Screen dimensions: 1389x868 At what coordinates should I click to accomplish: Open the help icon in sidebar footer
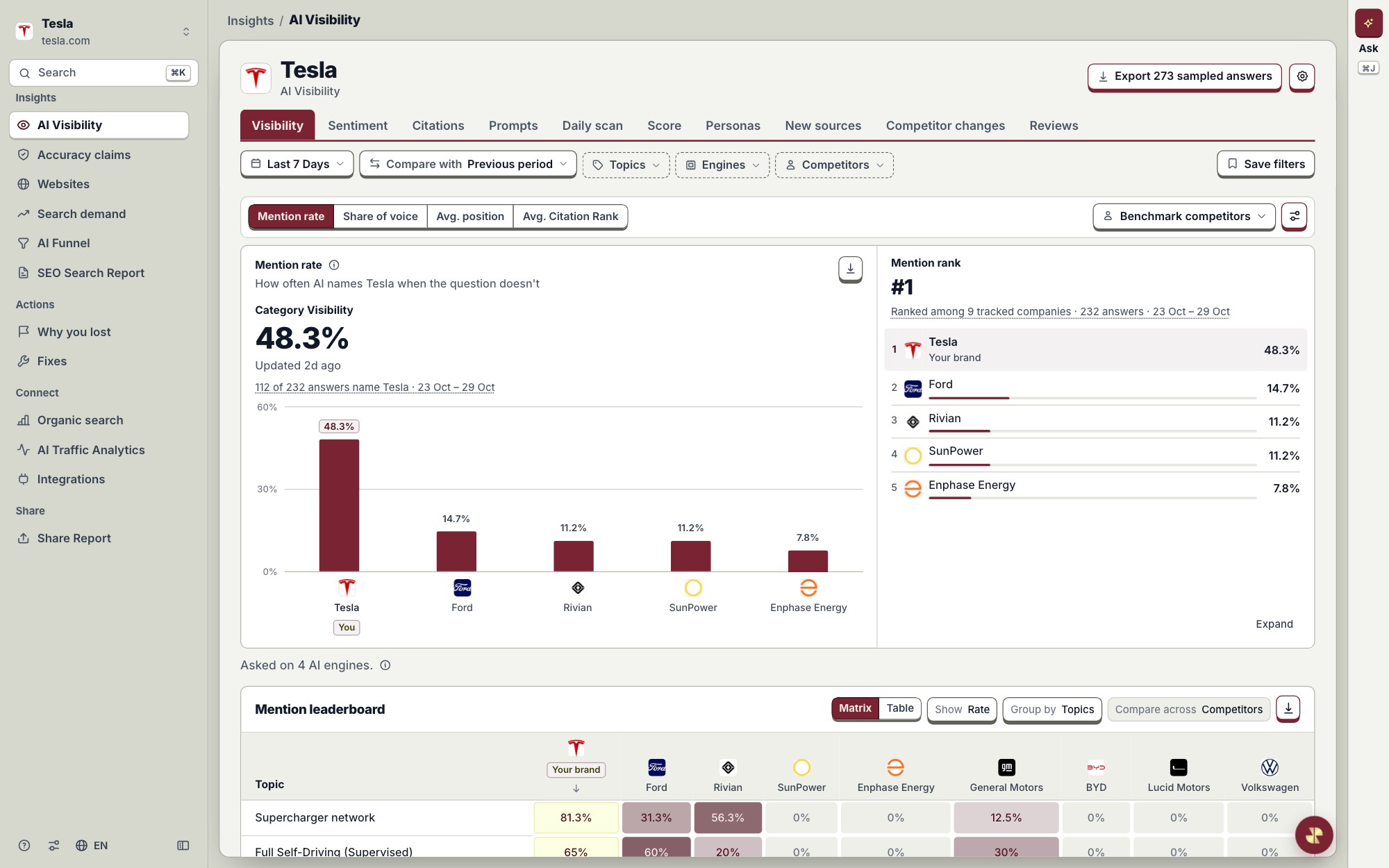(x=24, y=845)
